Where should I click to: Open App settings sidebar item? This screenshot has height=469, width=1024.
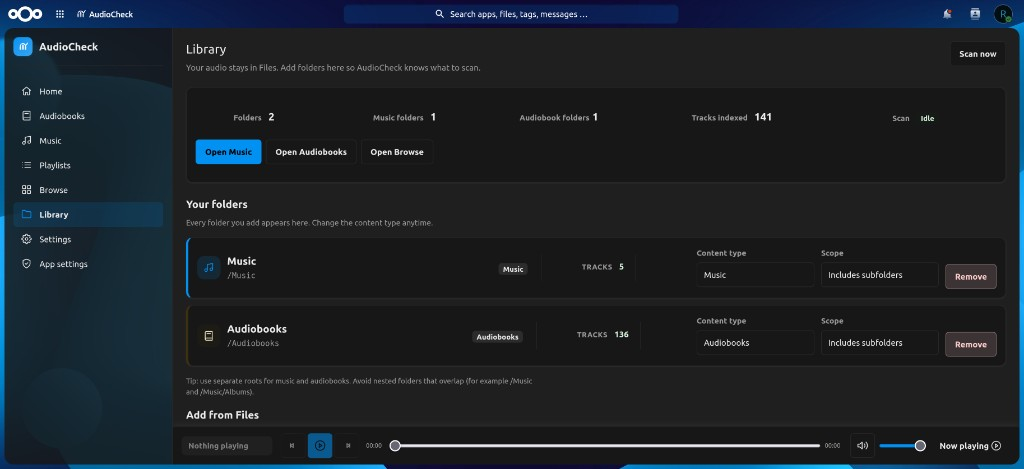click(88, 264)
